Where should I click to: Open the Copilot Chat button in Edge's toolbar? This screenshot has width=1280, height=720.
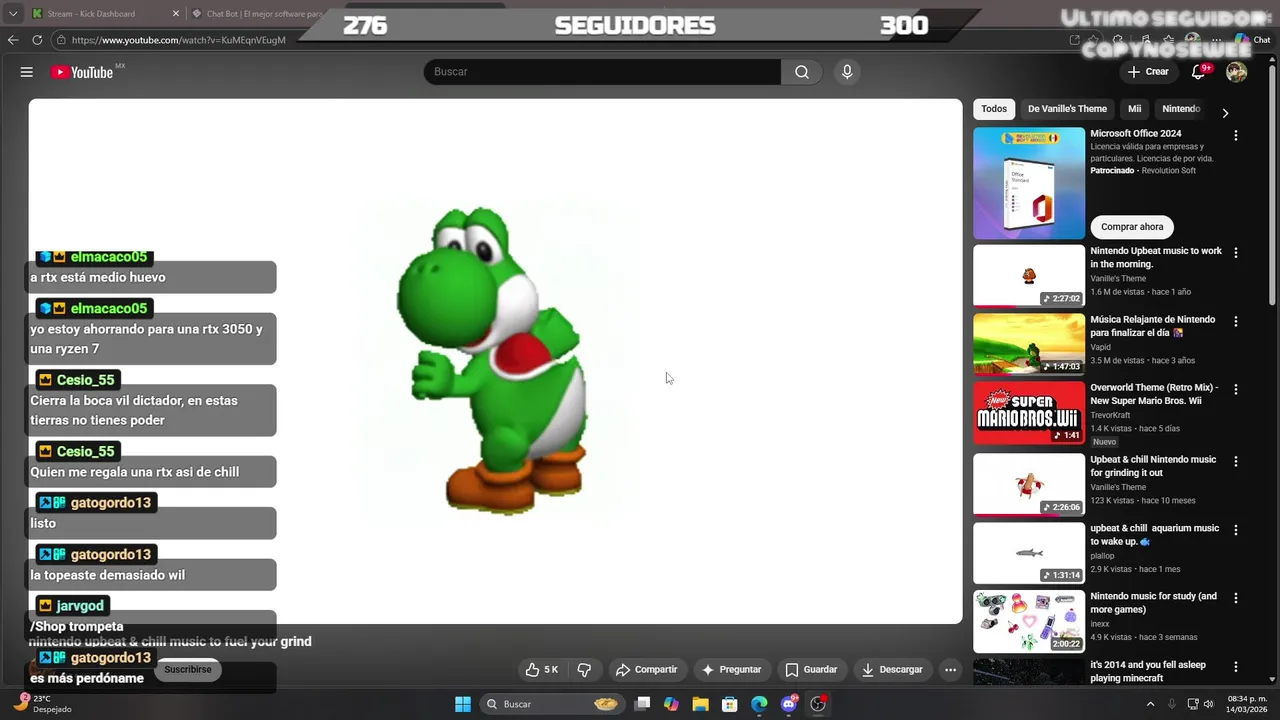pos(1252,40)
